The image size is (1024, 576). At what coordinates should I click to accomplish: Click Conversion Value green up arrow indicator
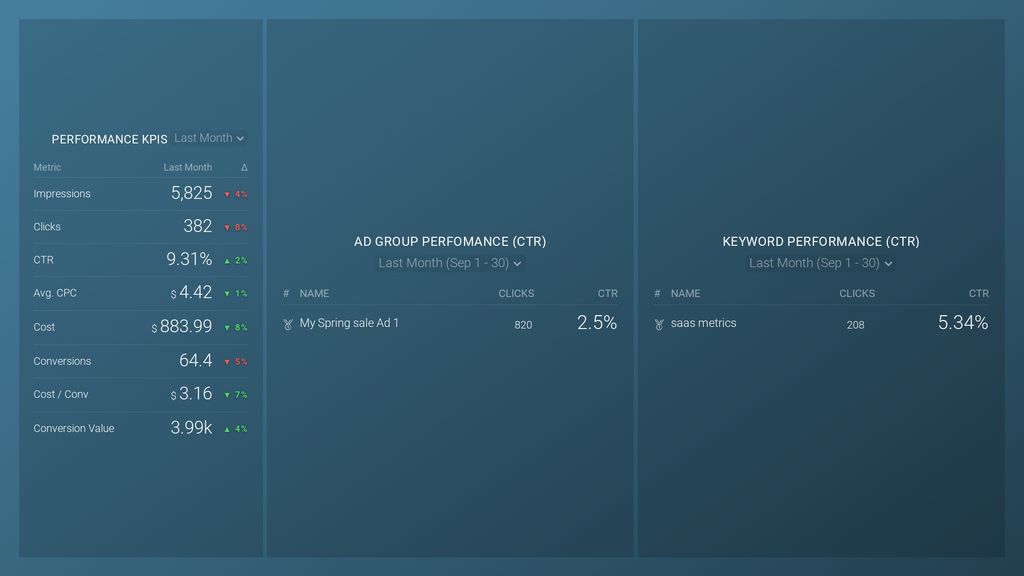[x=227, y=429]
